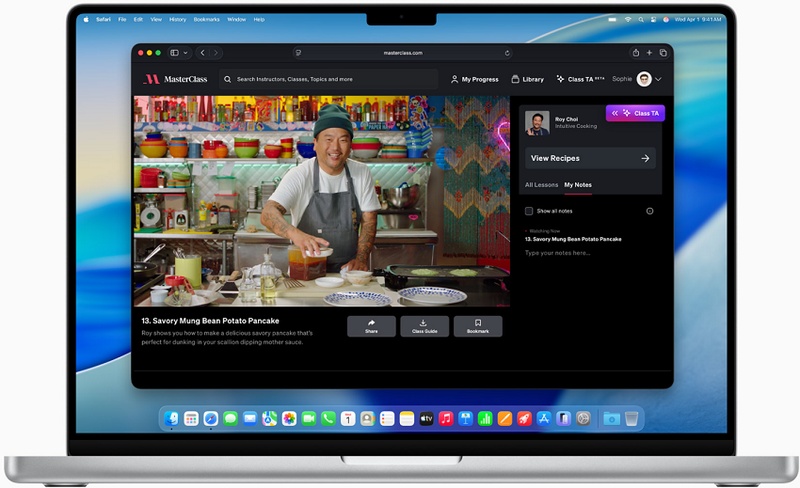Viewport: 800px width, 488px height.
Task: Open Spotlight search in the menu bar
Action: (x=641, y=19)
